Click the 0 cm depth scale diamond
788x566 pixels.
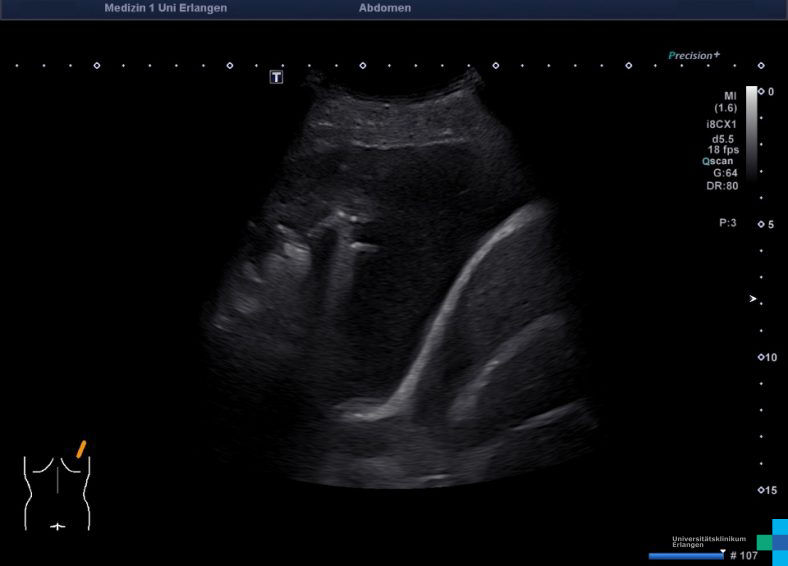pos(761,91)
